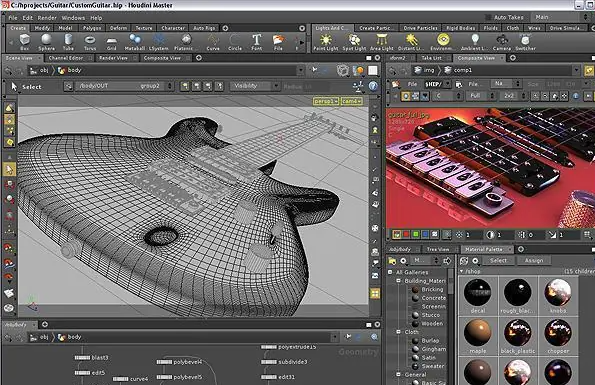Collapse the /shop materials section

pos(462,272)
